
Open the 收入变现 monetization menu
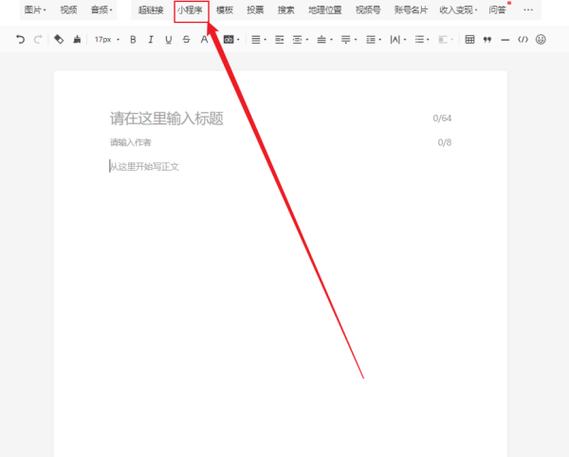coord(458,10)
